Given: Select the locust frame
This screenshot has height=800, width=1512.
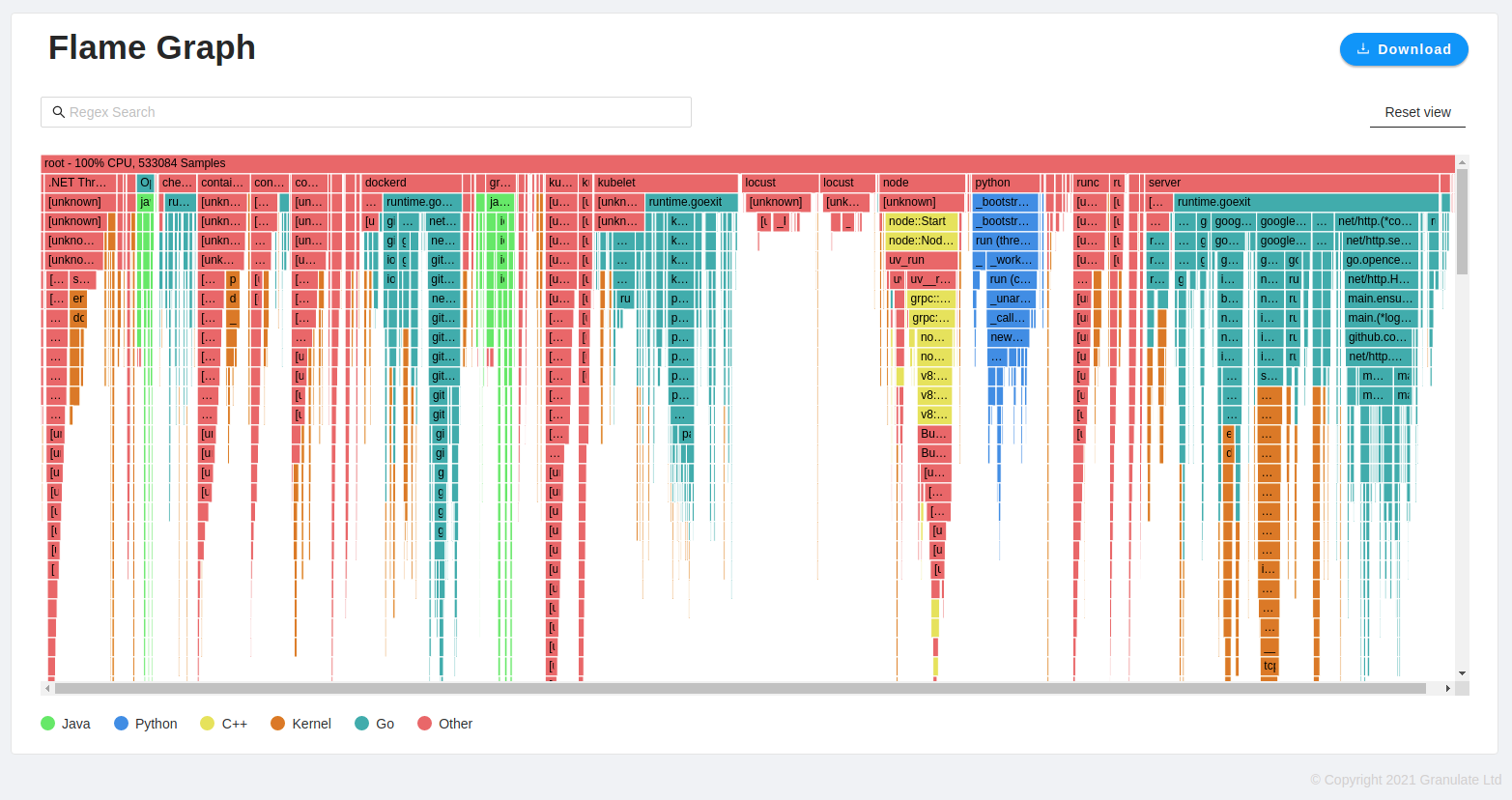Looking at the screenshot, I should 778,182.
